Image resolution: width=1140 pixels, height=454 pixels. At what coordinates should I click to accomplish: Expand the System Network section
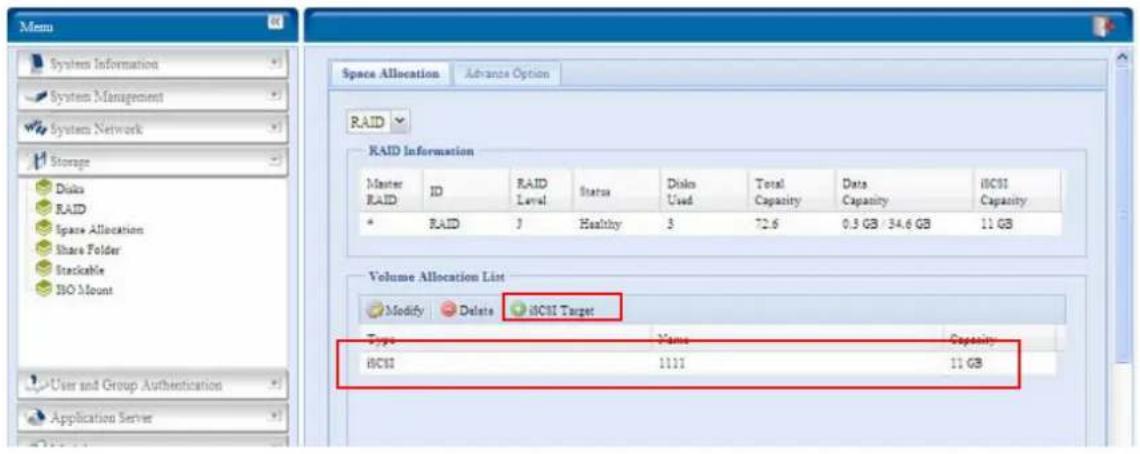point(276,129)
